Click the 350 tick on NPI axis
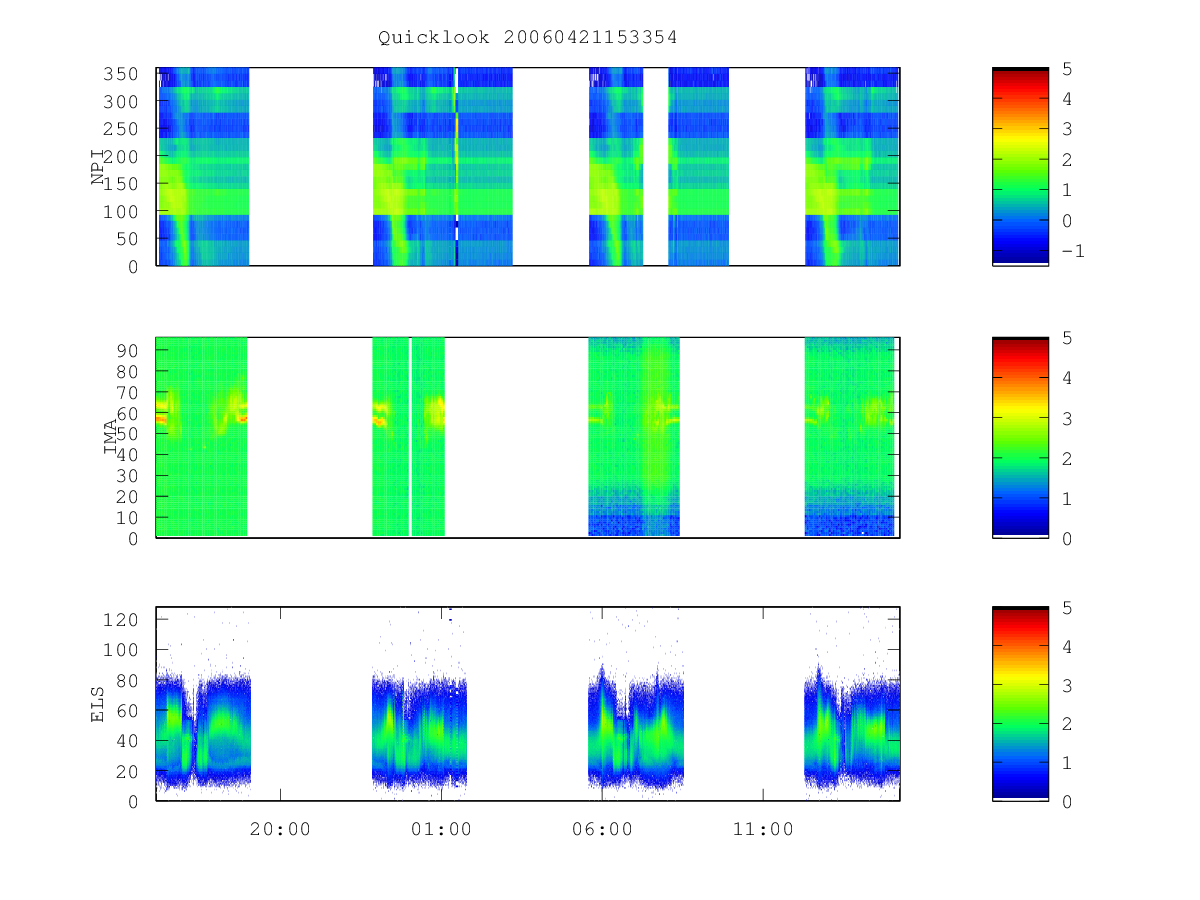Image resolution: width=1200 pixels, height=900 pixels. pyautogui.click(x=123, y=74)
